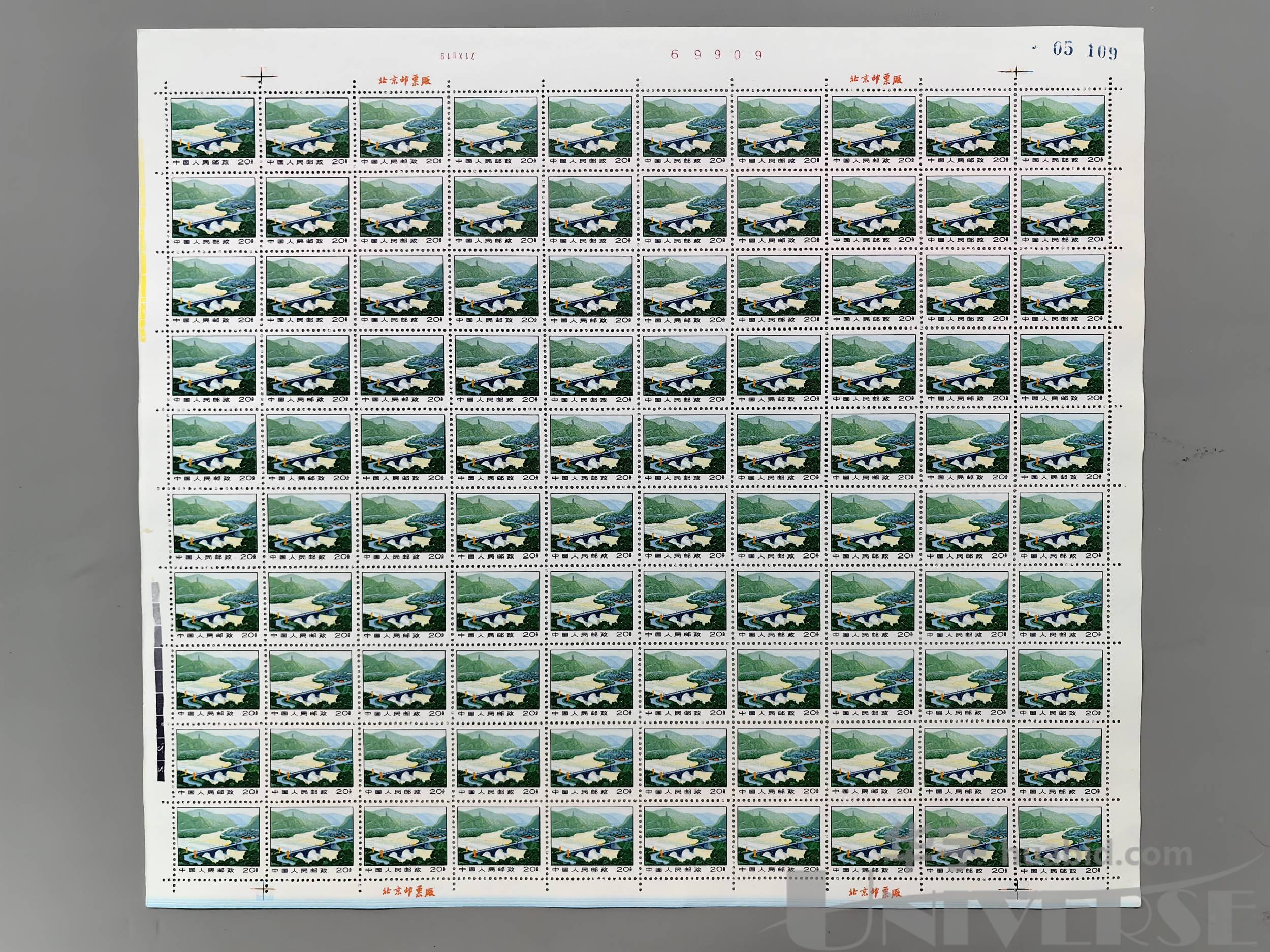Image resolution: width=1270 pixels, height=952 pixels.
Task: Click the mirrored print date code 71XII19
Action: (458, 56)
